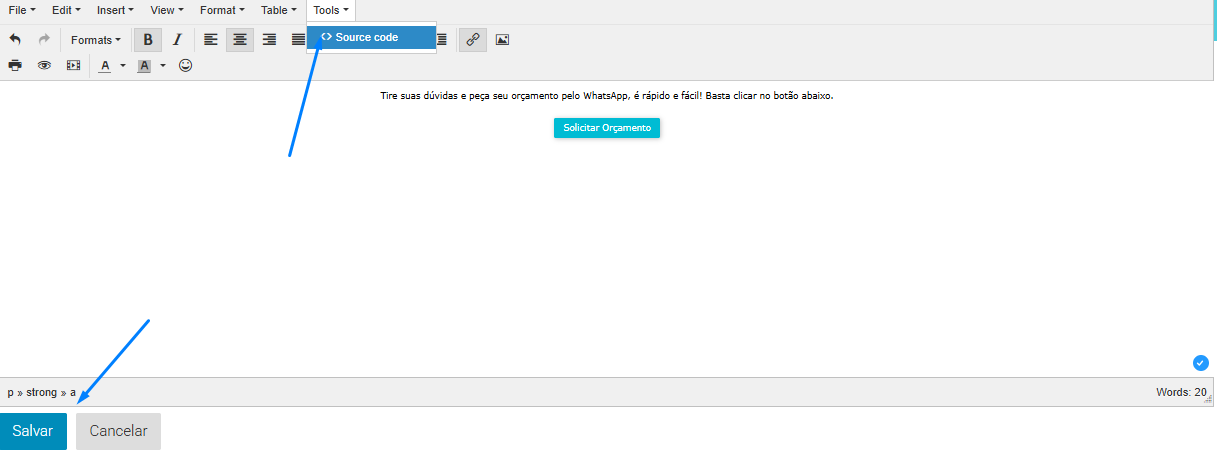Undo the last edit
This screenshot has width=1217, height=450.
(x=15, y=40)
